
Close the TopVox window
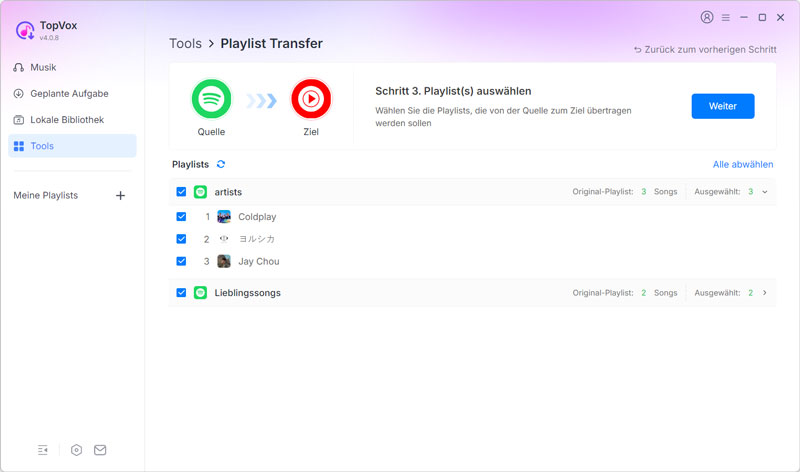[781, 17]
